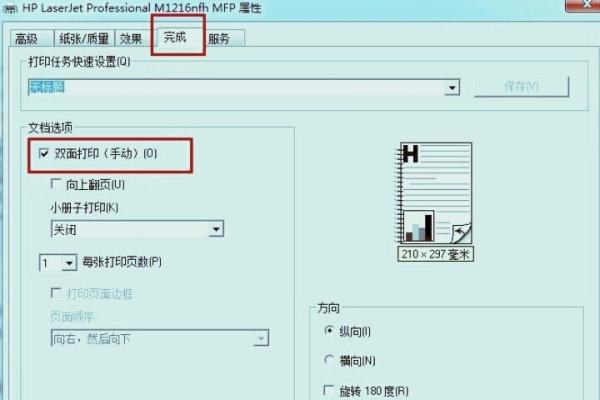Viewport: 600px width, 400px height.
Task: Open the 打印任务快速设置 dropdown
Action: pos(452,88)
